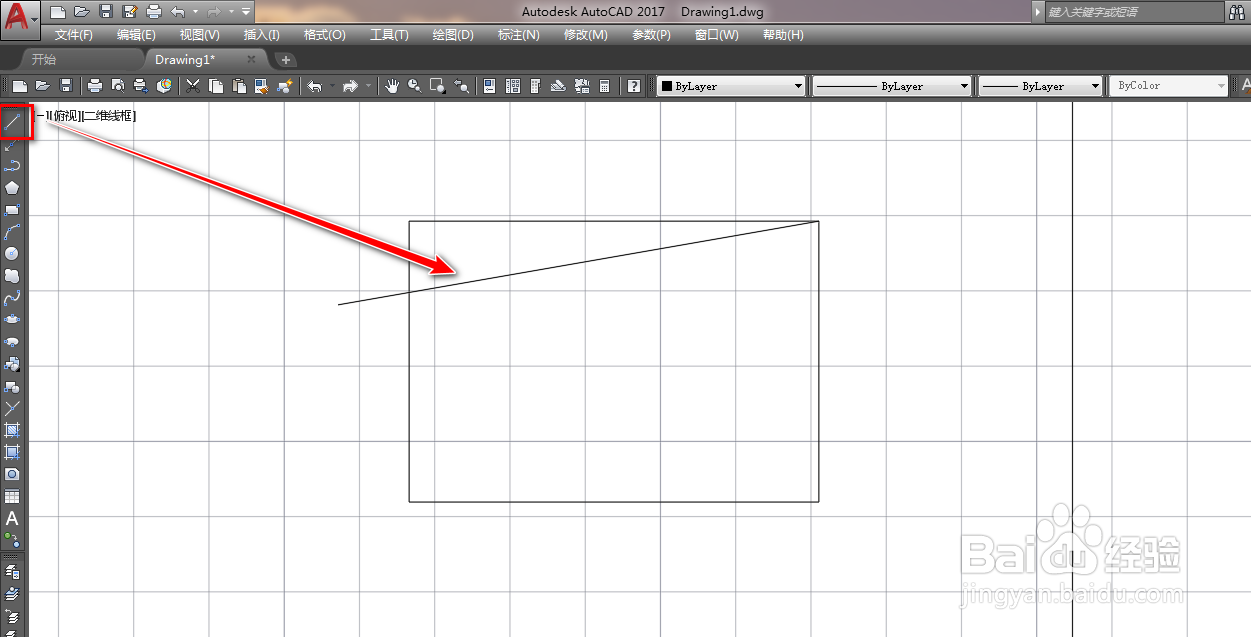The width and height of the screenshot is (1251, 637).
Task: Select the Polyline tool
Action: click(12, 165)
